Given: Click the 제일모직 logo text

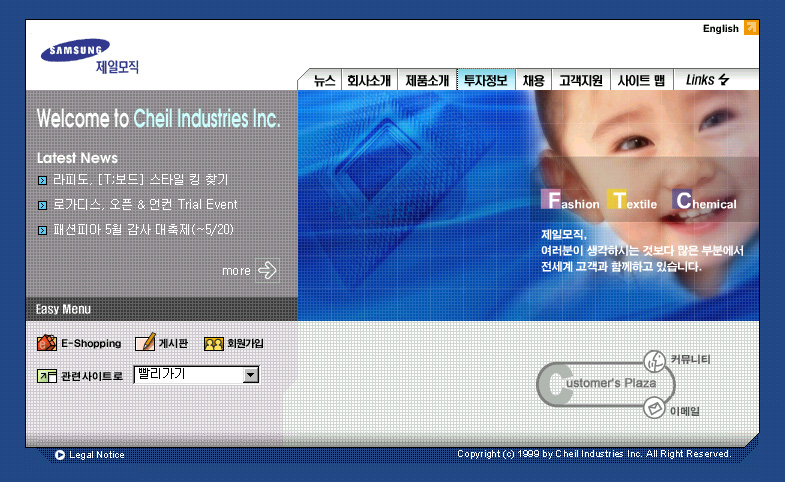Looking at the screenshot, I should click(x=117, y=67).
